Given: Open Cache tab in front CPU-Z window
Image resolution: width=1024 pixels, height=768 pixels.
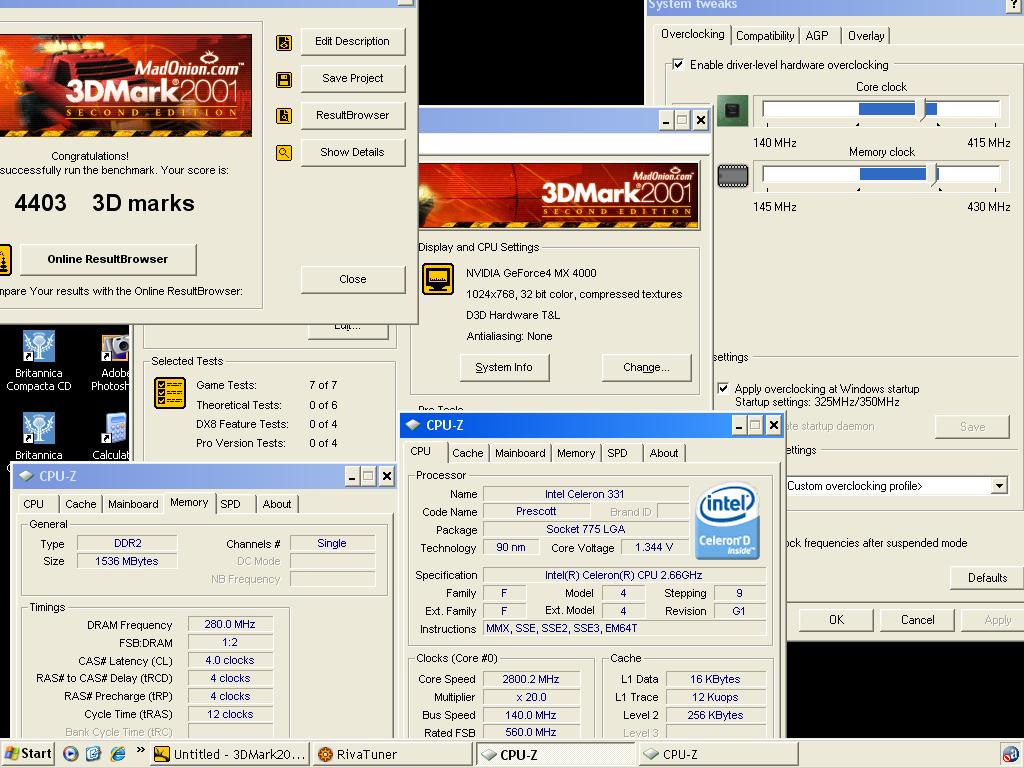Looking at the screenshot, I should point(468,453).
